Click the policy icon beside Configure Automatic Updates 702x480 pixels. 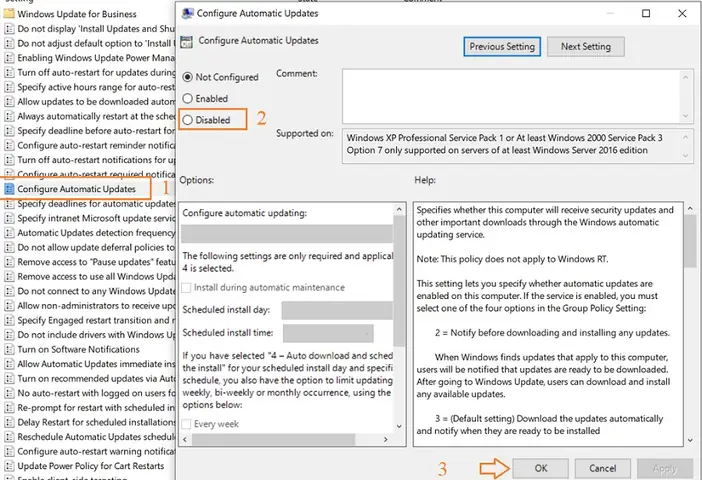tap(9, 189)
